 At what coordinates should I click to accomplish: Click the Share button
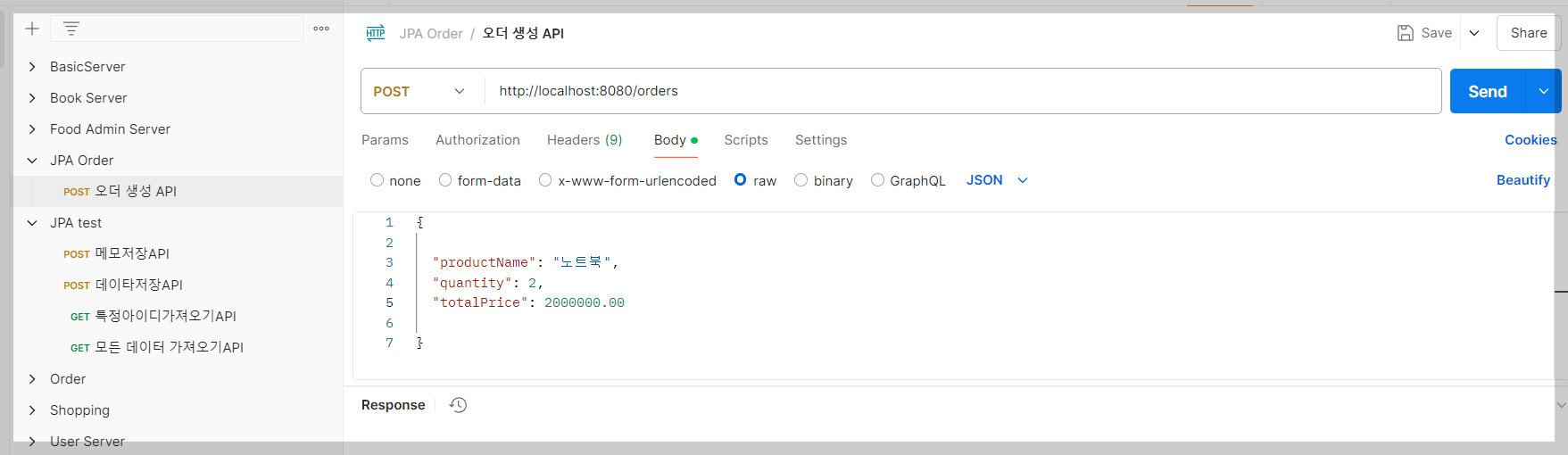pos(1528,33)
